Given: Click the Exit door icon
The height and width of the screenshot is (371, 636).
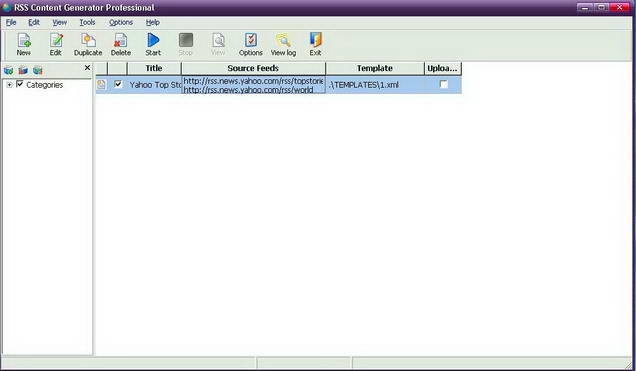Looking at the screenshot, I should coord(315,45).
